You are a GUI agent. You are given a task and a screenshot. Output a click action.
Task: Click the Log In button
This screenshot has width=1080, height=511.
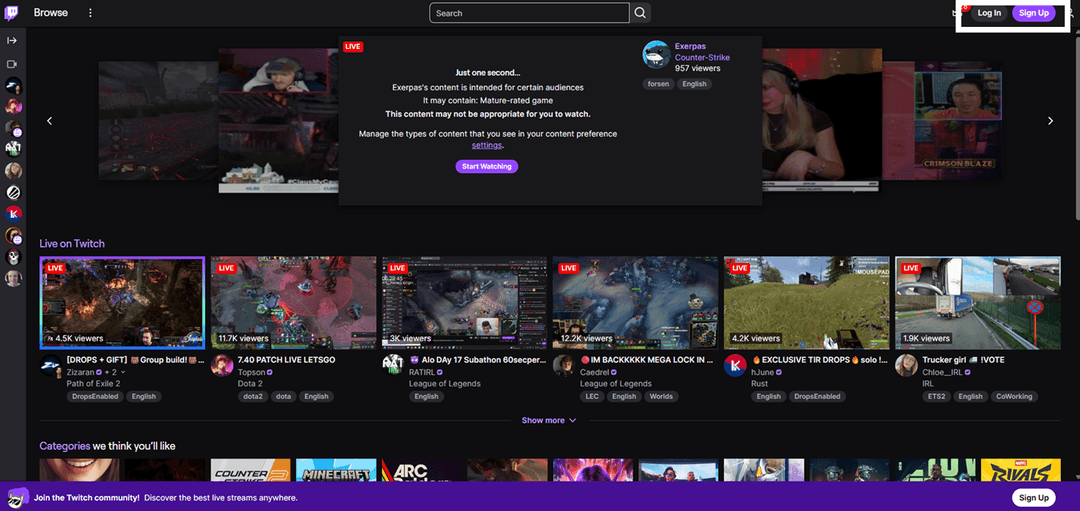989,13
